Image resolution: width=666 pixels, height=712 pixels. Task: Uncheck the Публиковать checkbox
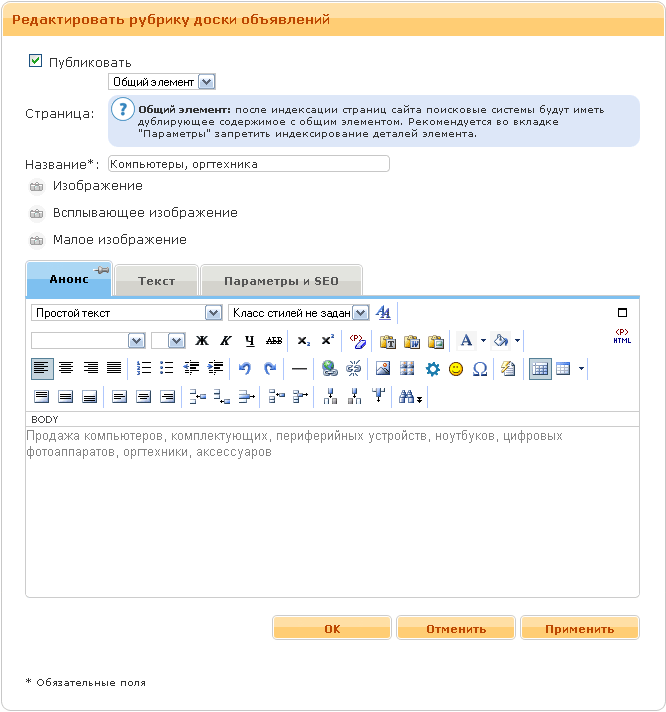(x=36, y=61)
